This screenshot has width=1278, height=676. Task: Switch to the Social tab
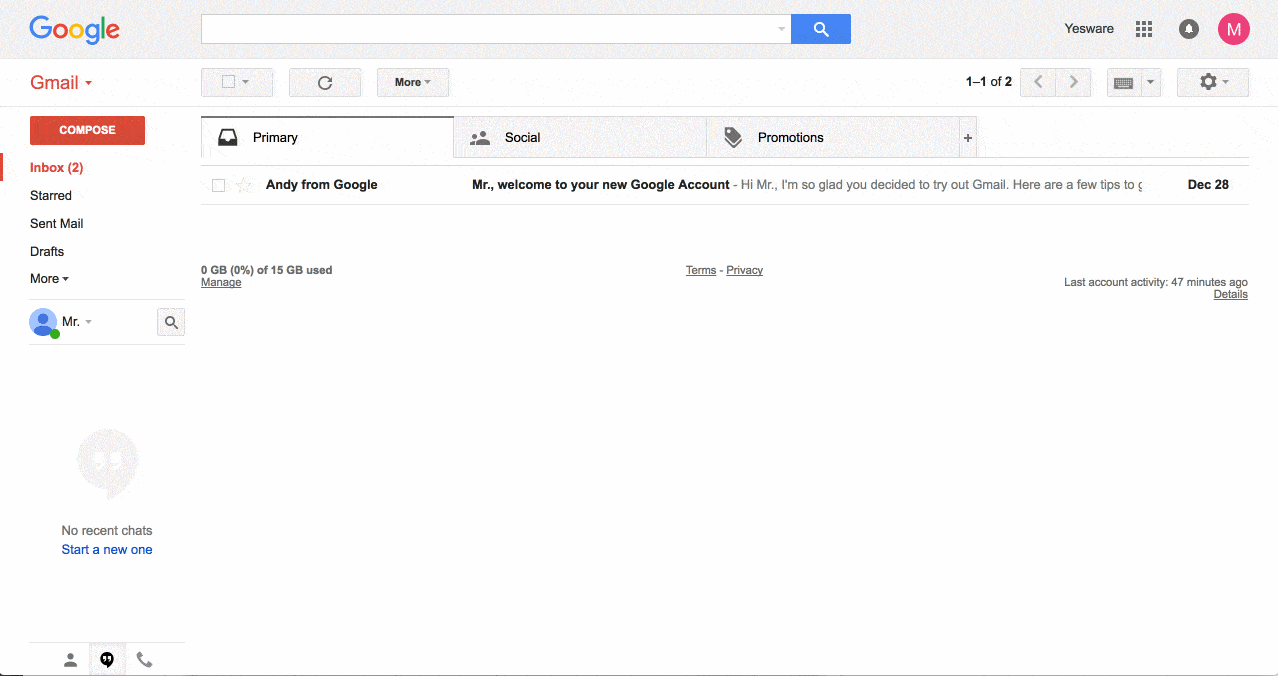click(524, 137)
